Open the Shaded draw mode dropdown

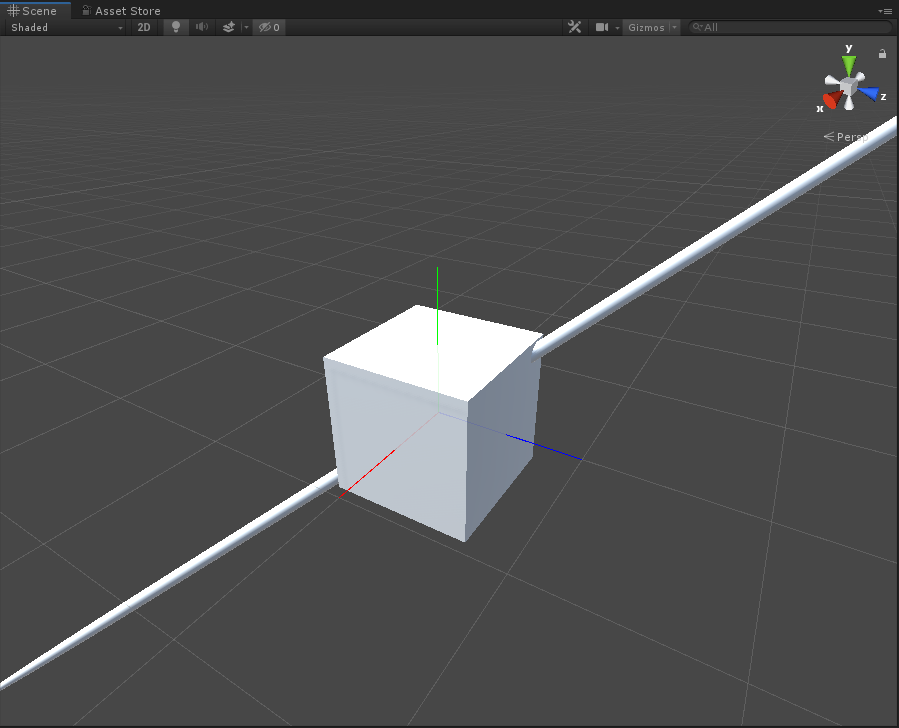[x=67, y=28]
